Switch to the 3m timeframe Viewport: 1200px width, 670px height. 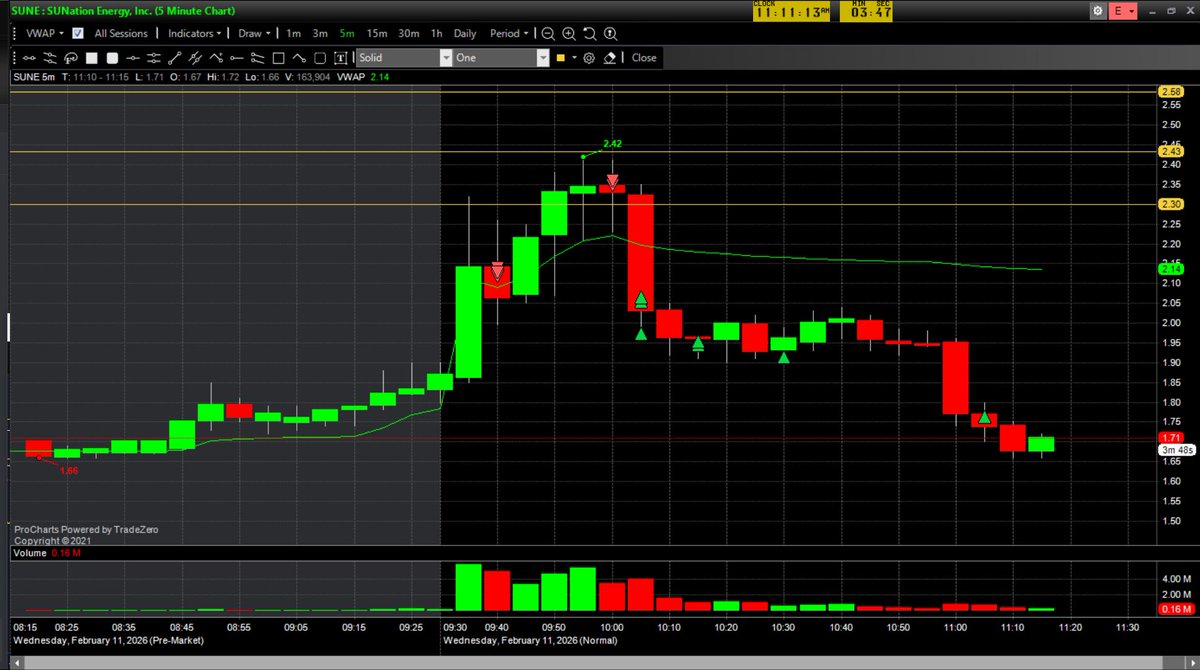pos(320,33)
